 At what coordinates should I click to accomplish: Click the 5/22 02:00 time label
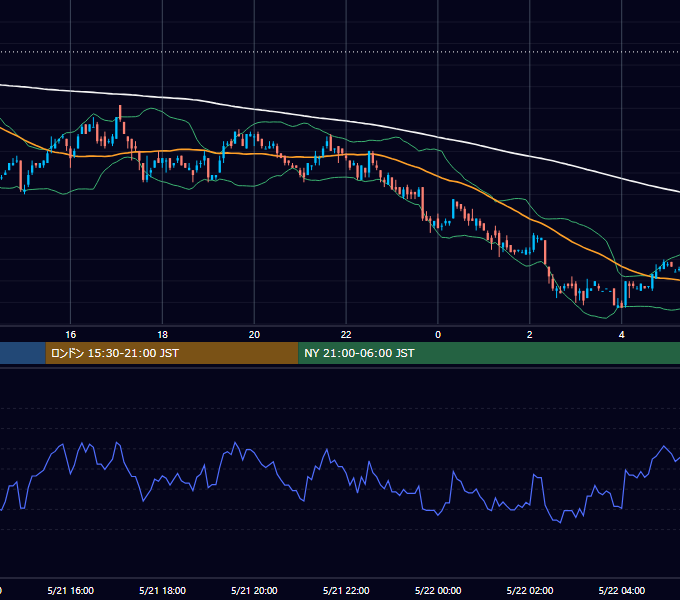coord(530,590)
